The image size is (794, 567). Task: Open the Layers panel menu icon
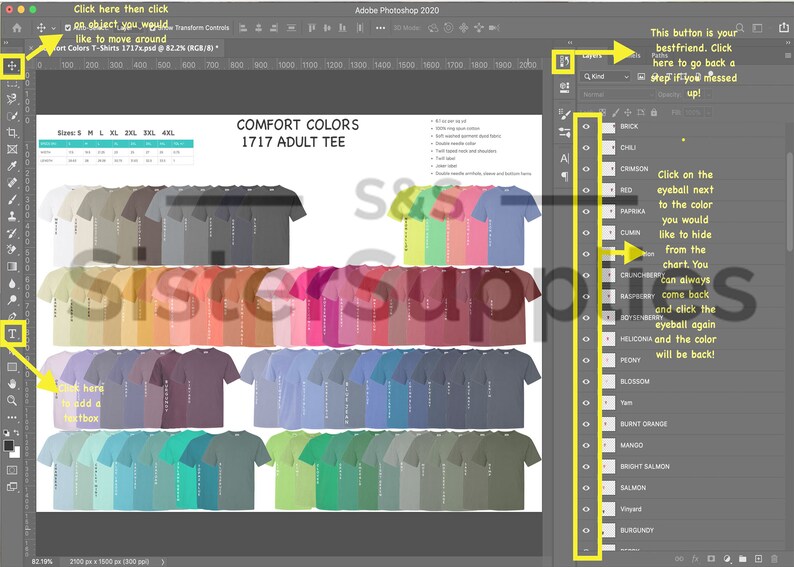click(x=787, y=55)
